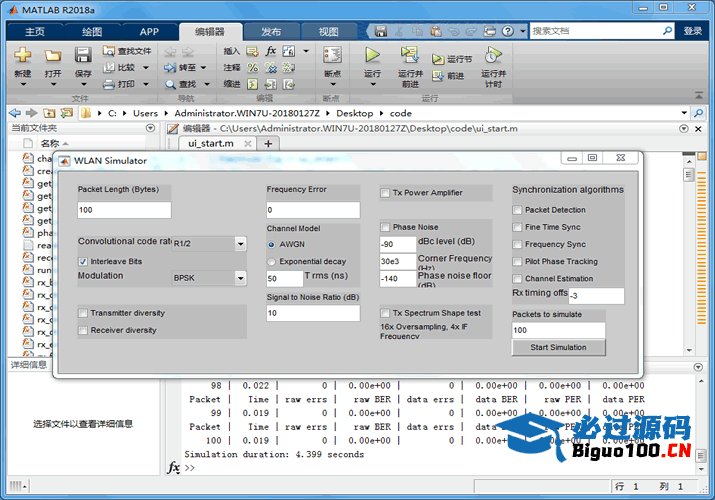Click the editor scroll up arrow

coord(689,162)
